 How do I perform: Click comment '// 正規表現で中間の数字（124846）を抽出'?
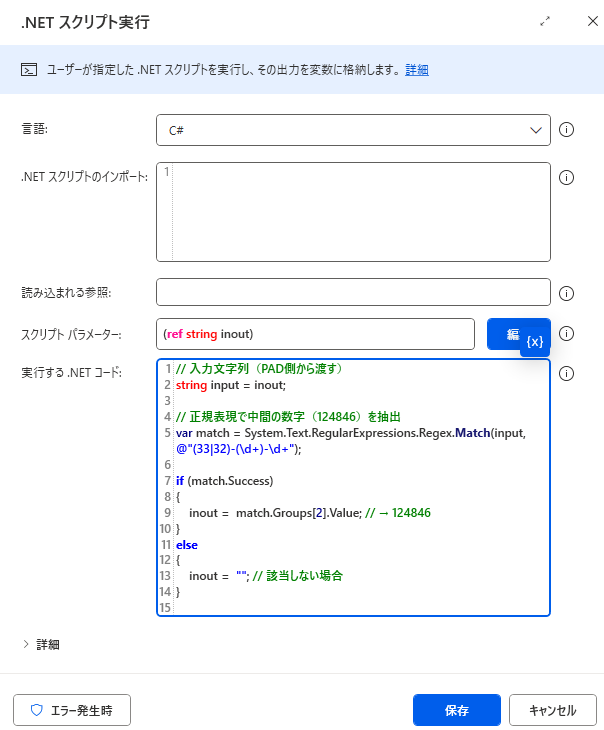288,417
